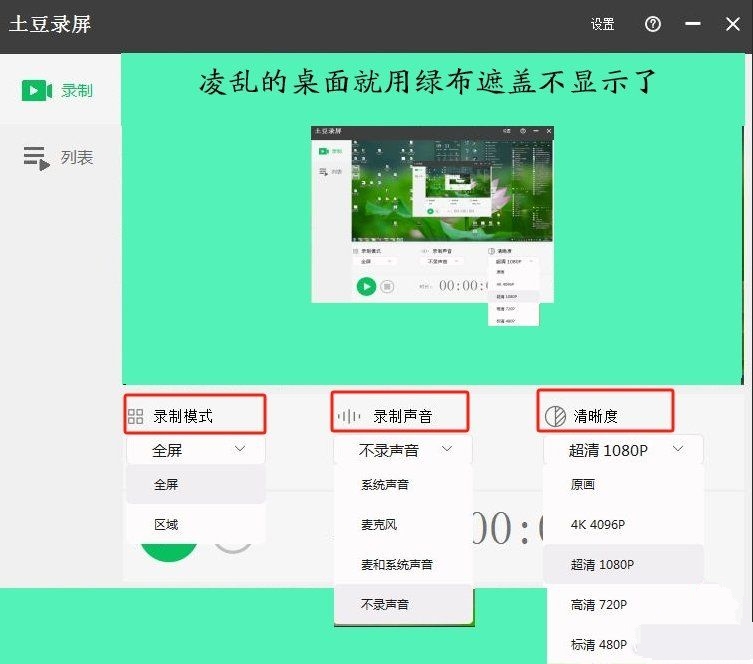Image resolution: width=753 pixels, height=664 pixels.
Task: Click the screen preview thumbnail
Action: 432,213
